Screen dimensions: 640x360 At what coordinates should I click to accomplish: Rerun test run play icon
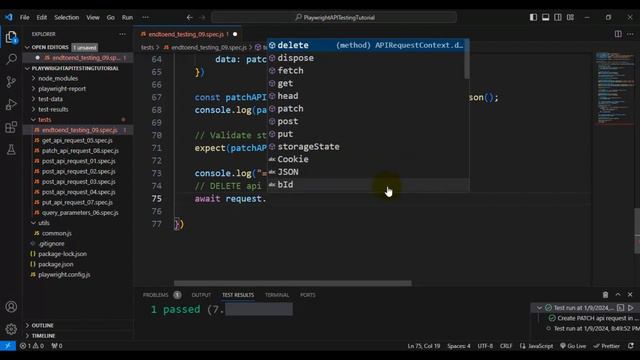tap(631, 308)
